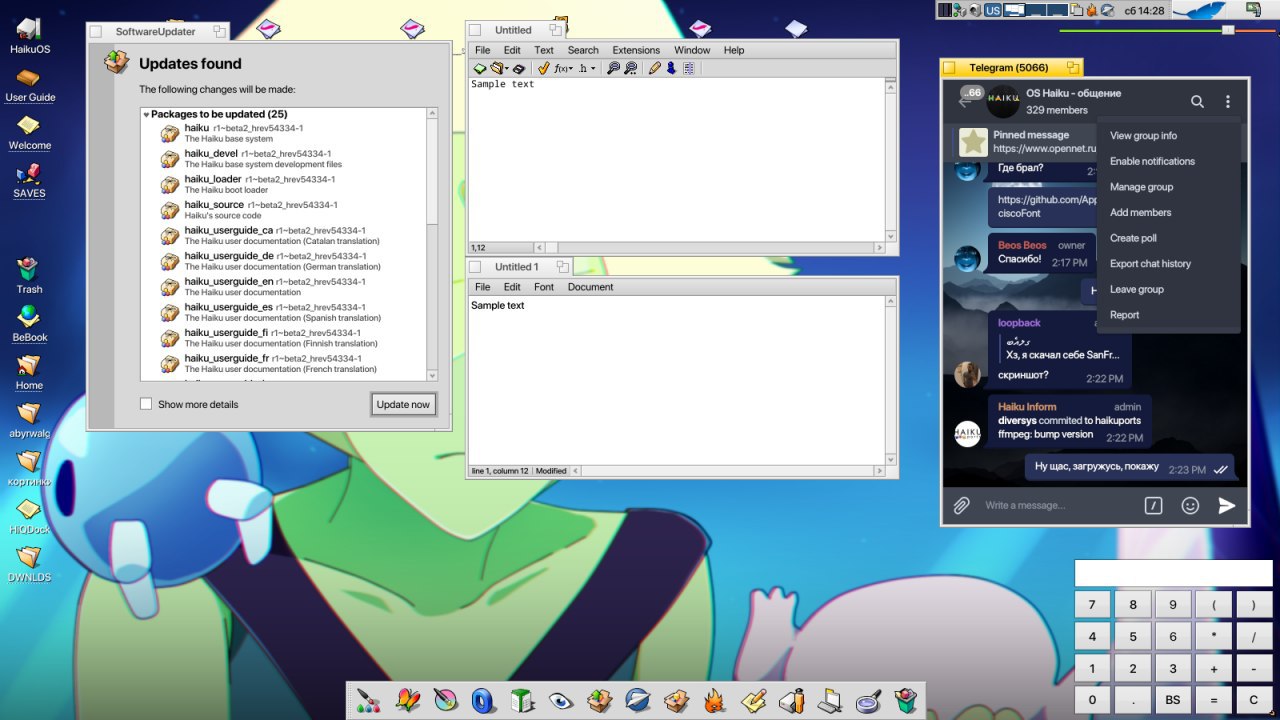Click the paperclip attach icon in Telegram
1280x720 pixels.
coord(961,505)
